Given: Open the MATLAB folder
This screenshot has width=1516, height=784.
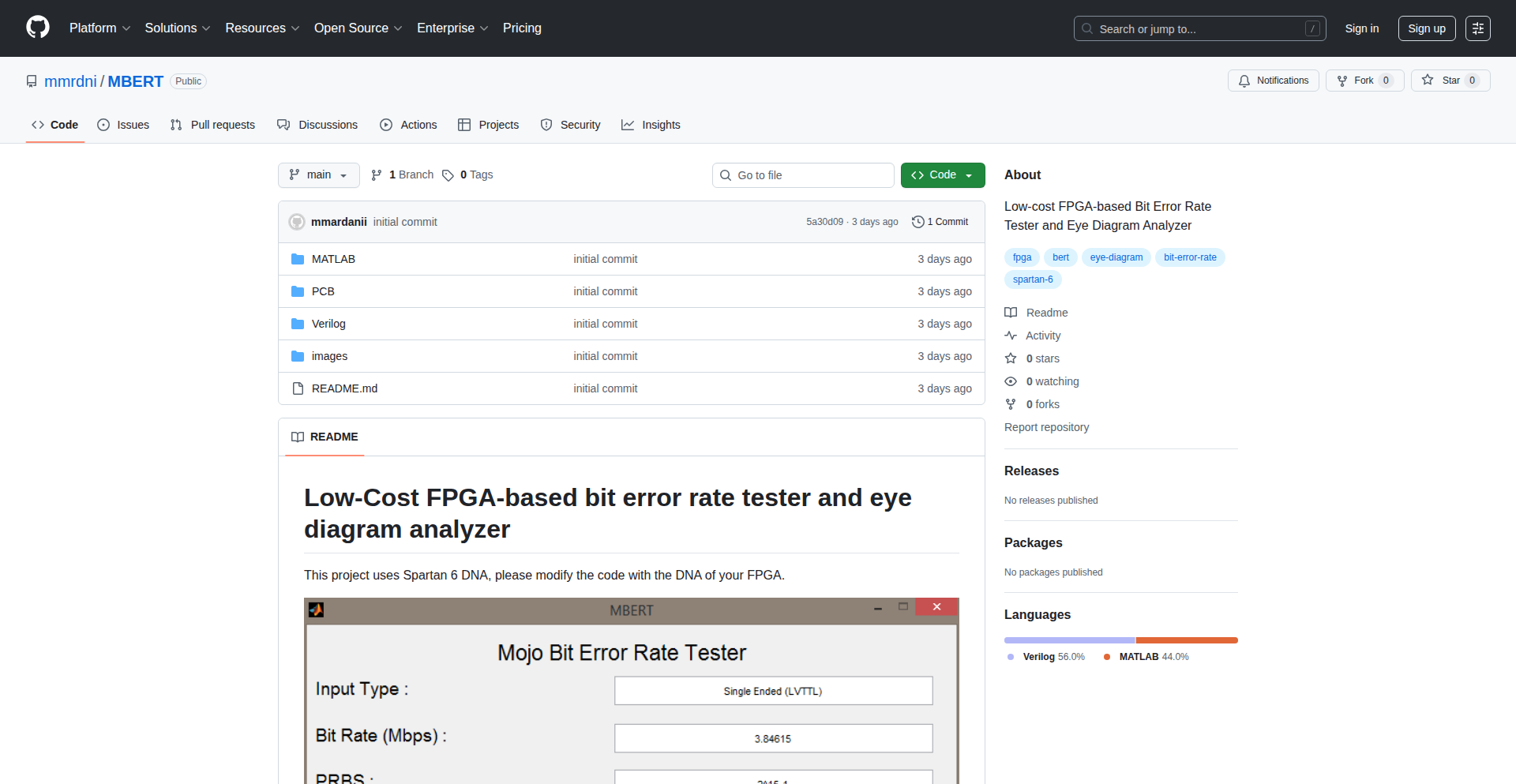Looking at the screenshot, I should coord(333,259).
